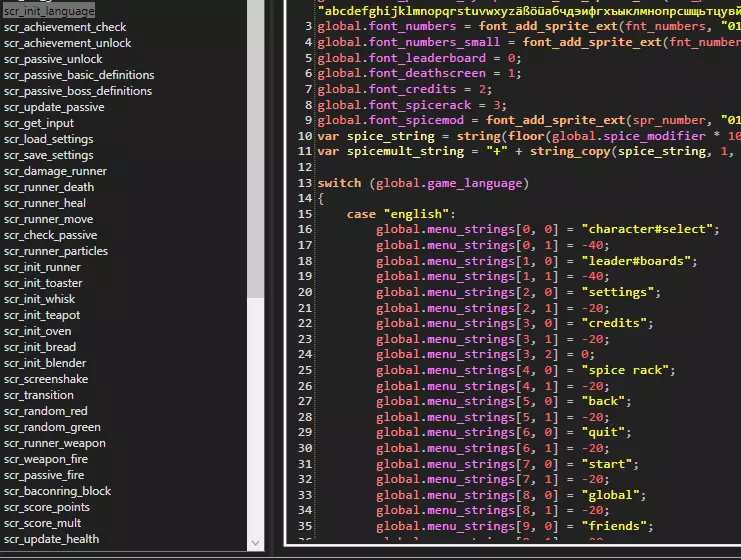
Task: Select scr_get_input script
Action: click(x=39, y=123)
